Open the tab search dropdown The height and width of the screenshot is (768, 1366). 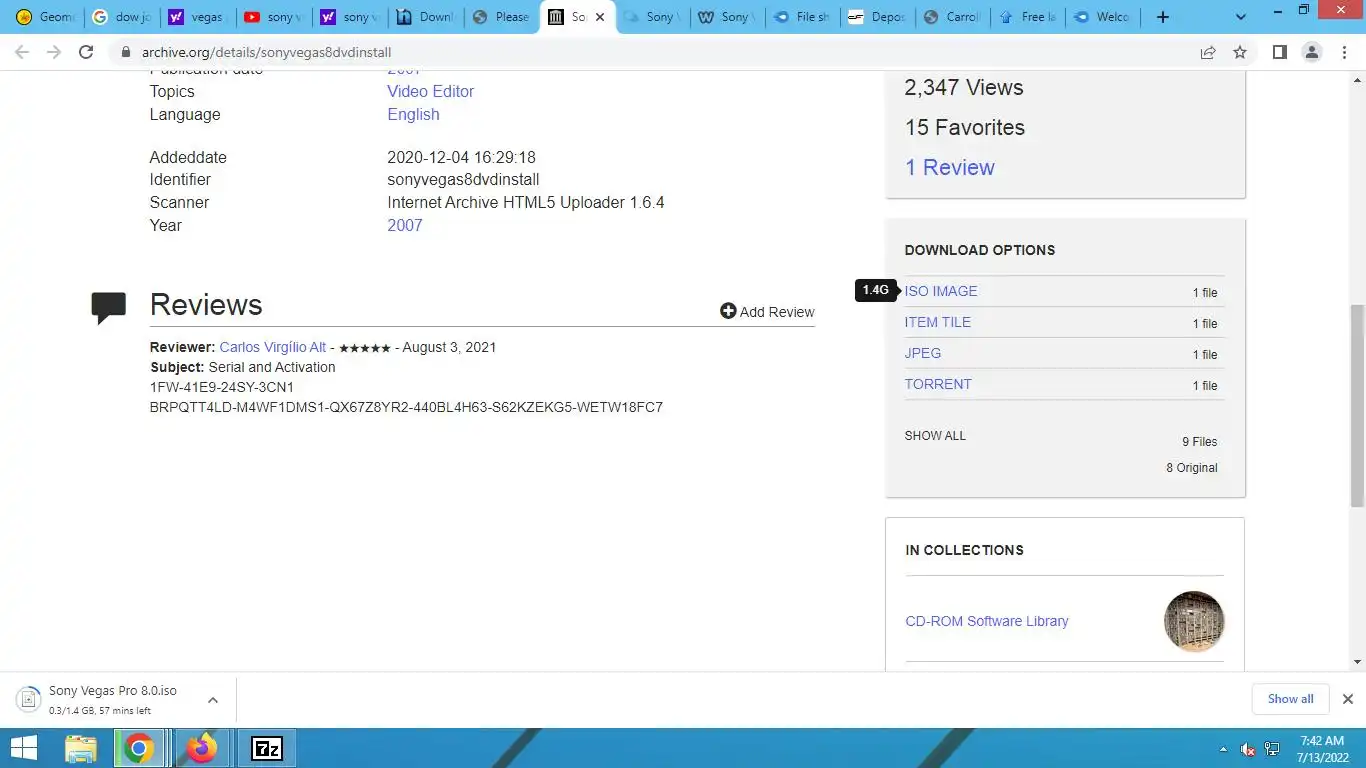pos(1241,17)
